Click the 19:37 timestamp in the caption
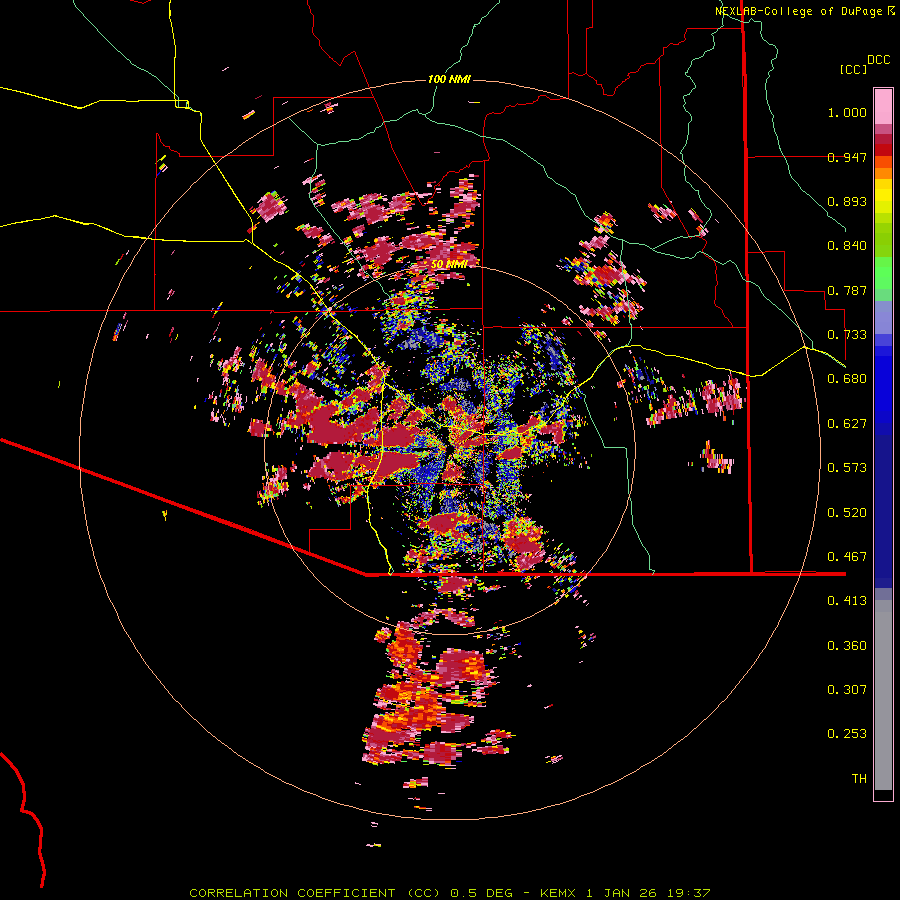The height and width of the screenshot is (900, 900). (691, 893)
